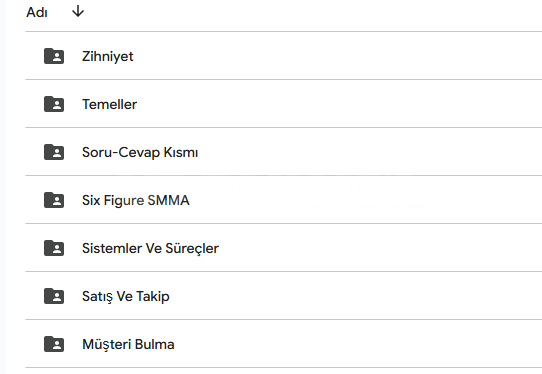Select the Zihniyet folder name

pos(108,56)
